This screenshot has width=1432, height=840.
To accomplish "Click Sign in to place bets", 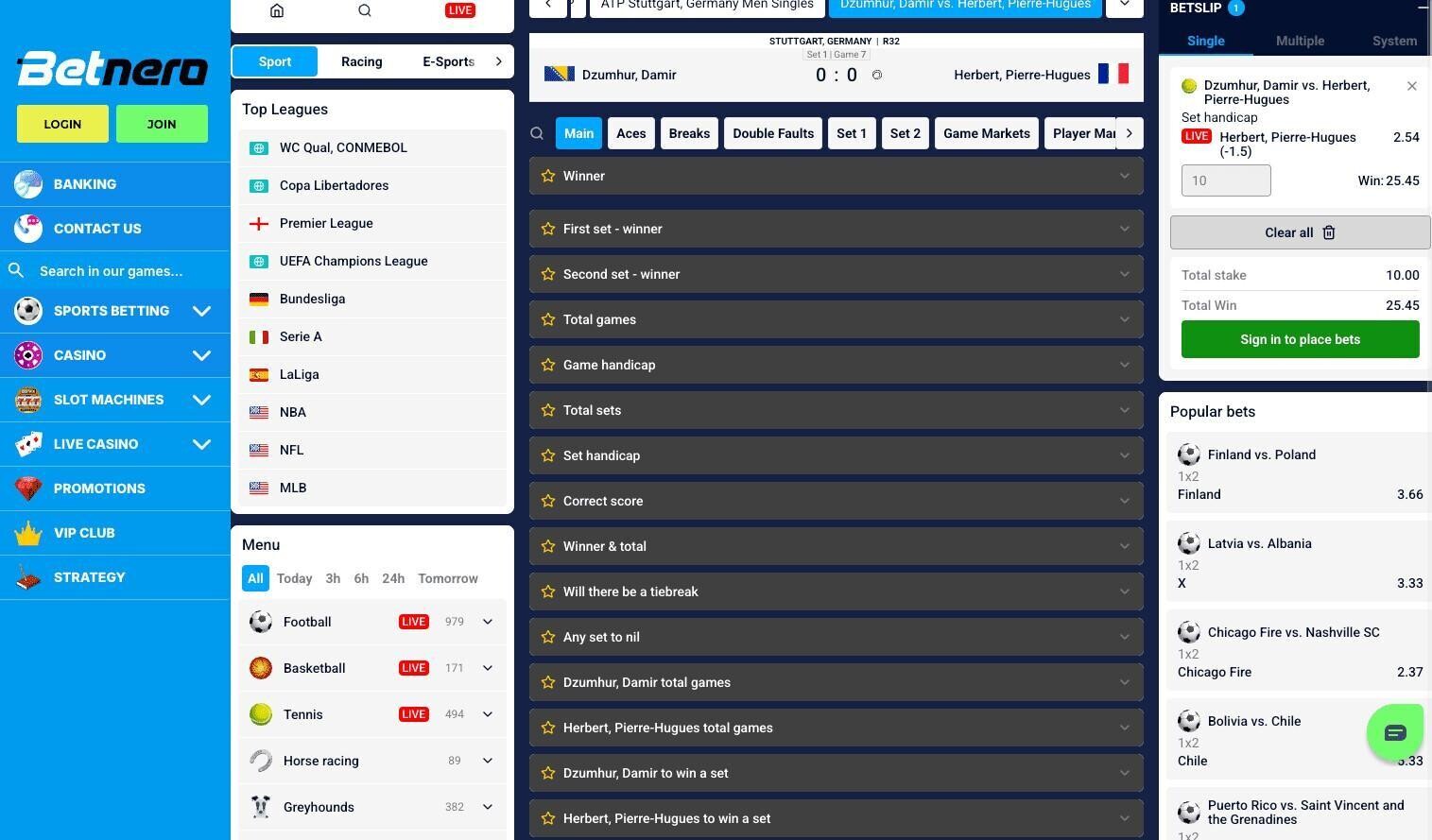I will point(1301,339).
